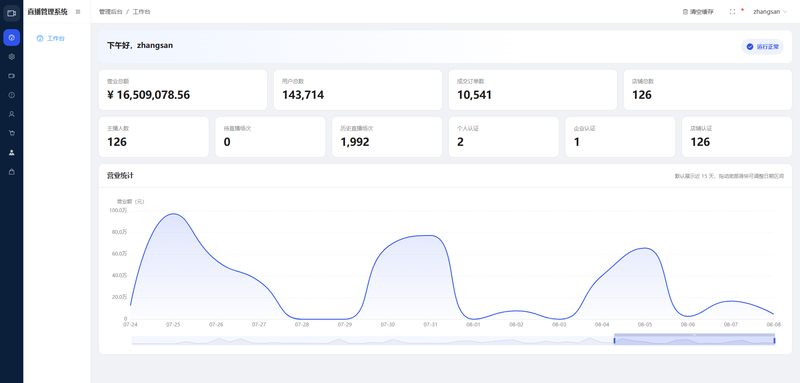Image resolution: width=800 pixels, height=383 pixels.
Task: Open the solid person icon in sidebar
Action: click(x=11, y=152)
